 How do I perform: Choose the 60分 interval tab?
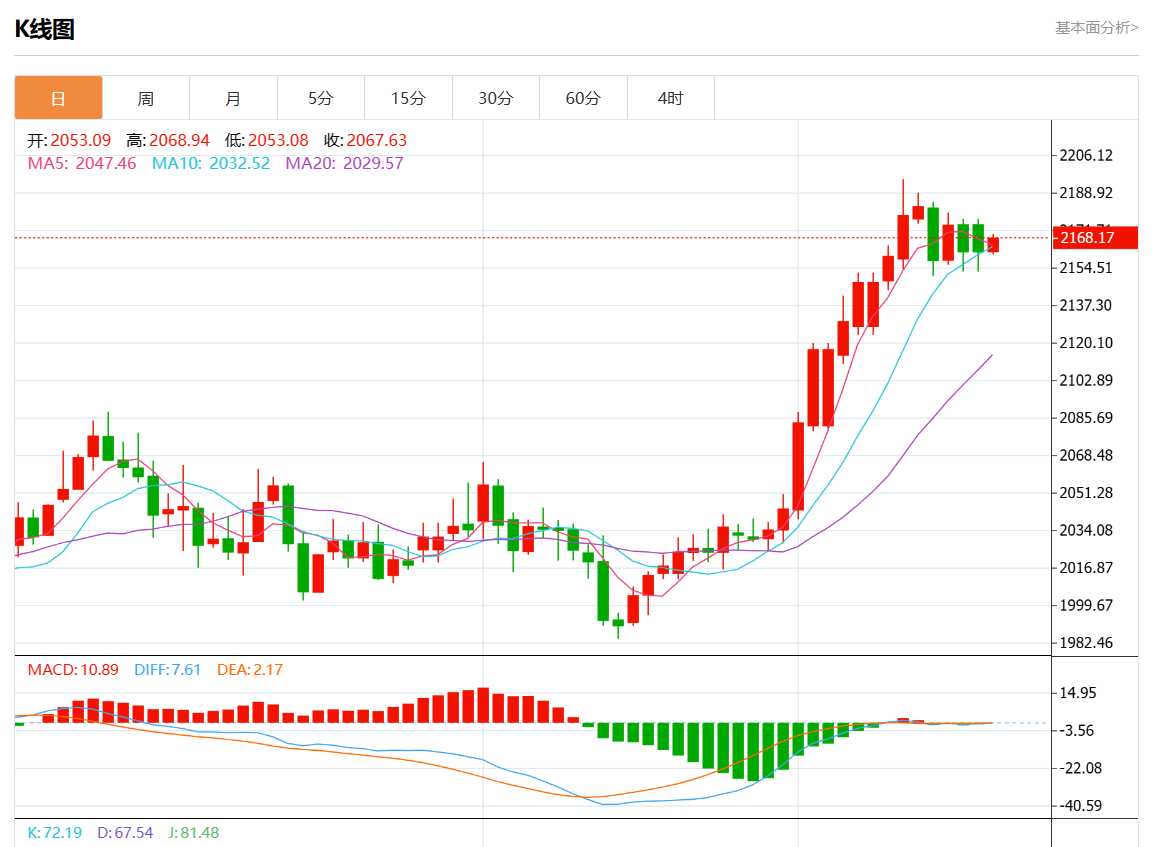coord(583,98)
